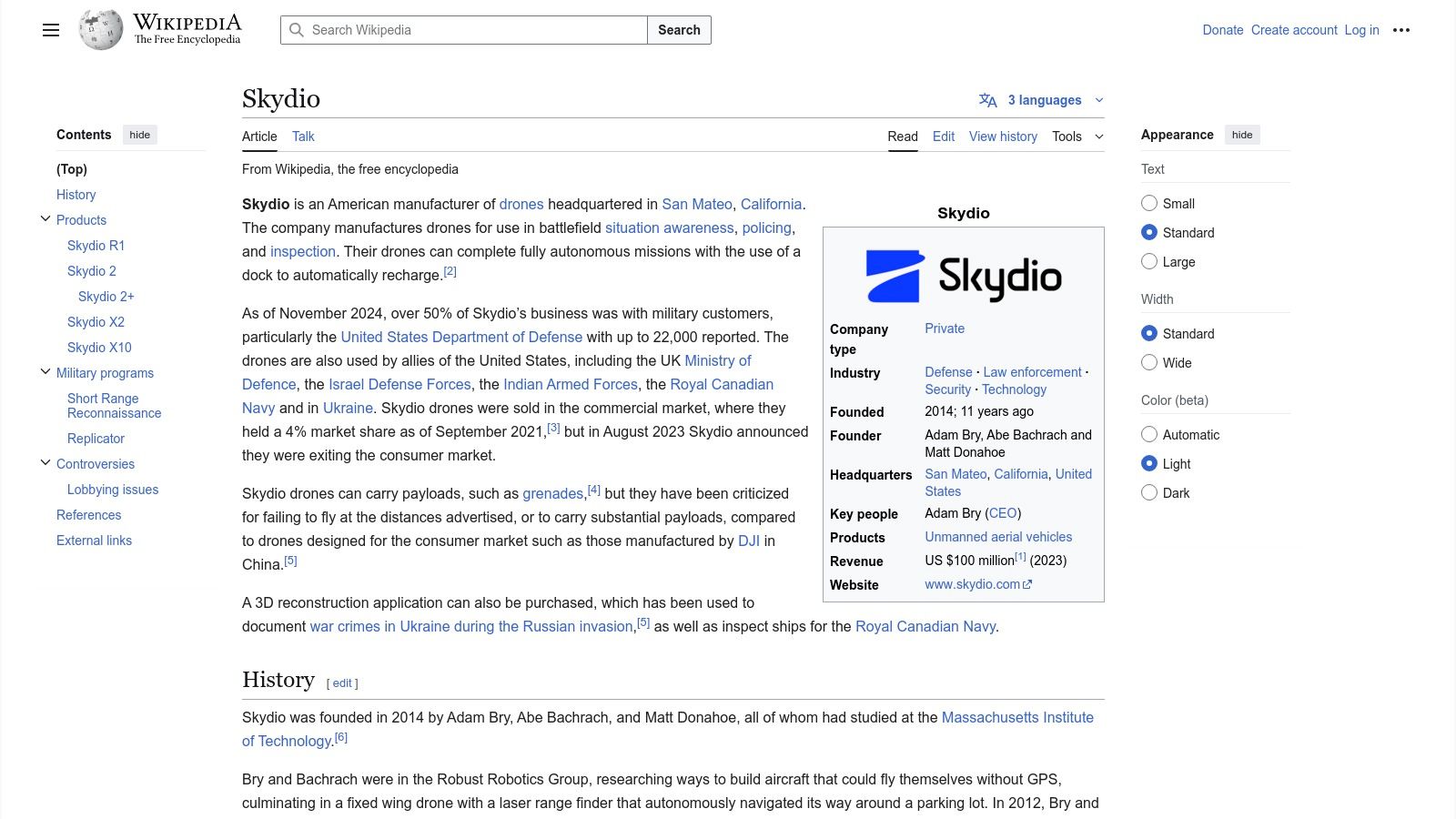Open the grenades link

(552, 493)
